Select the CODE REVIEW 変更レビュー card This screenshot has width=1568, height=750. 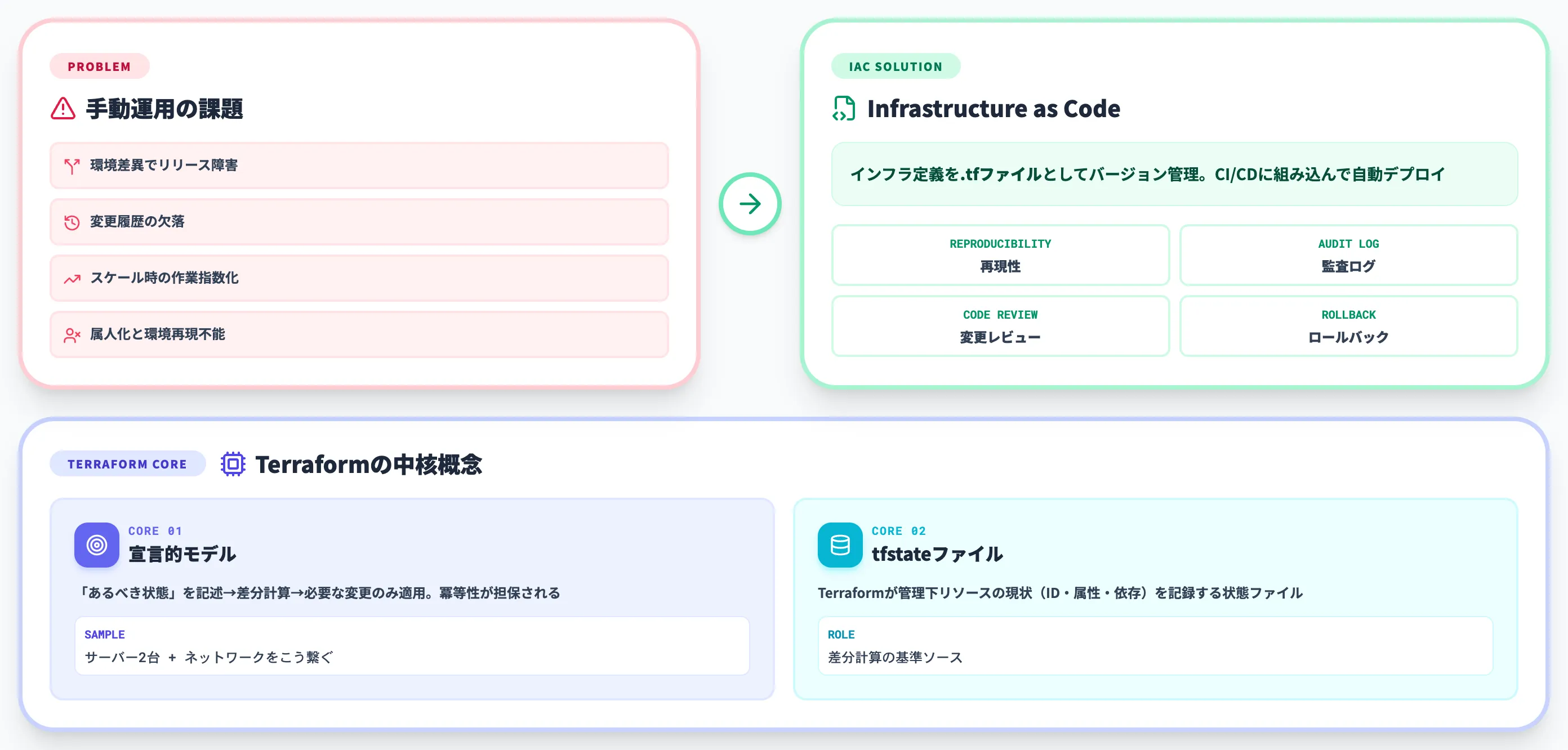coord(1000,325)
